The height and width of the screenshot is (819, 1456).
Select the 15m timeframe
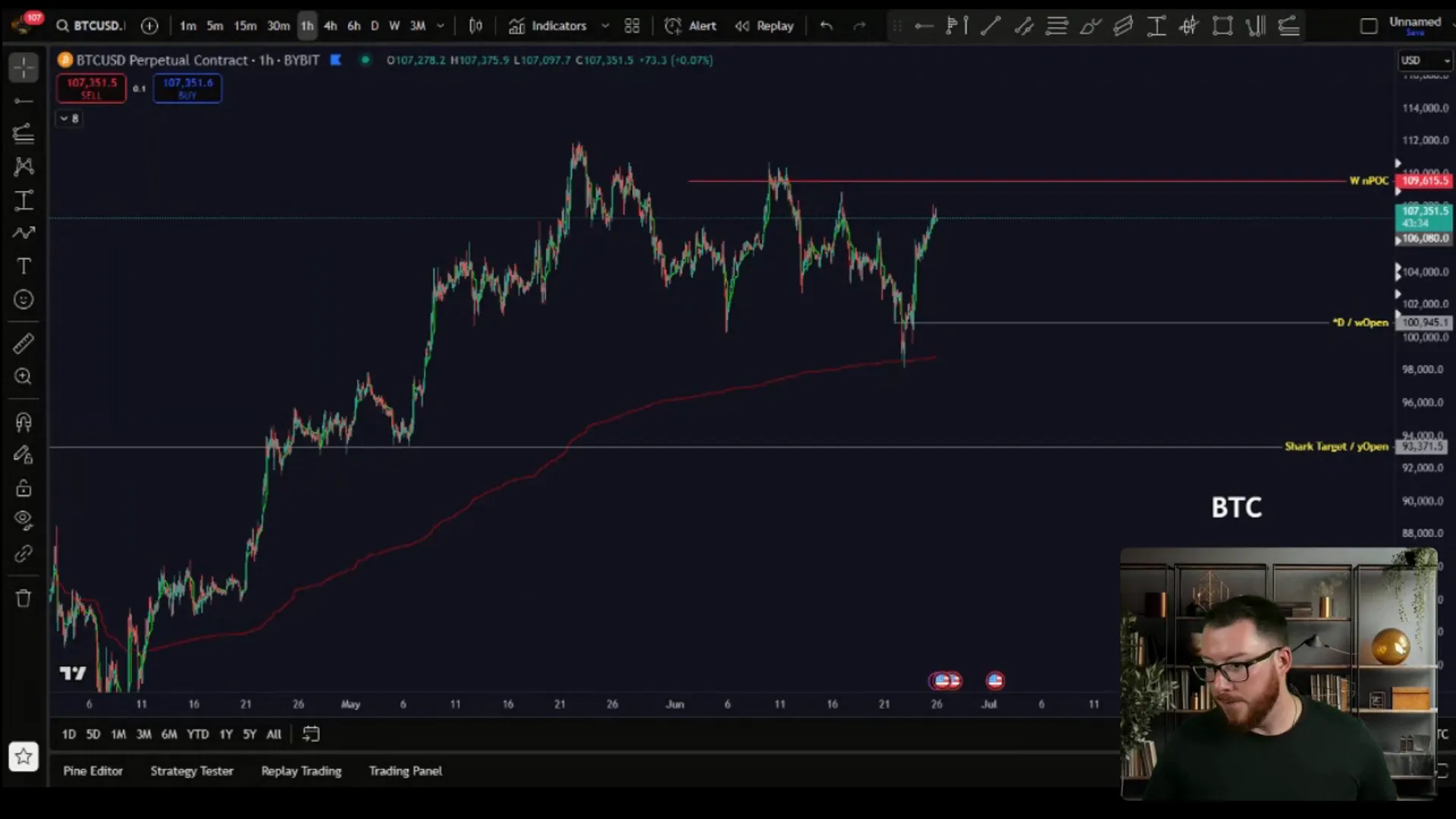tap(245, 26)
